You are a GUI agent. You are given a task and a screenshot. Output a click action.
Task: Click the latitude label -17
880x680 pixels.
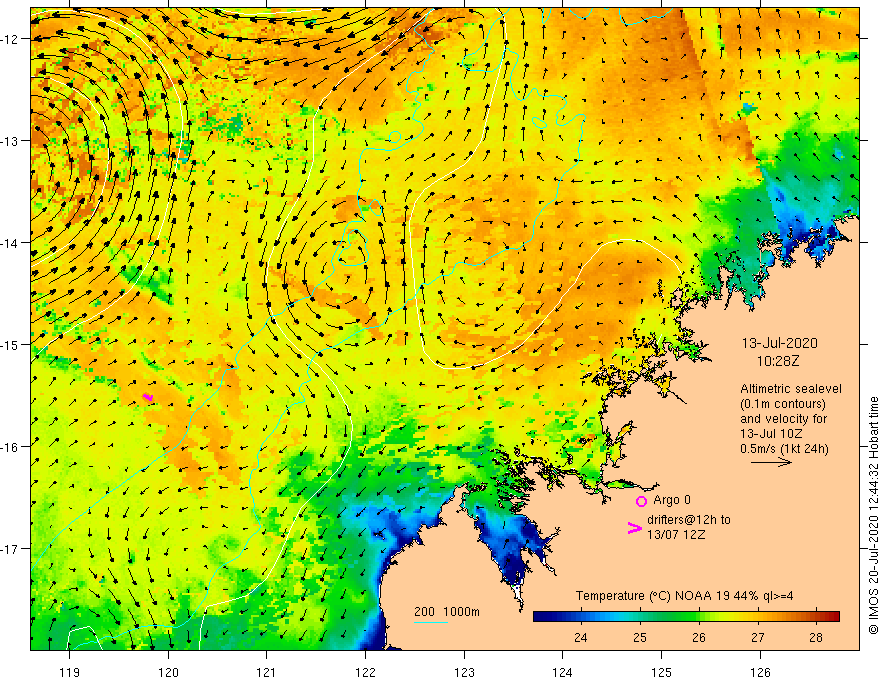pos(9,548)
